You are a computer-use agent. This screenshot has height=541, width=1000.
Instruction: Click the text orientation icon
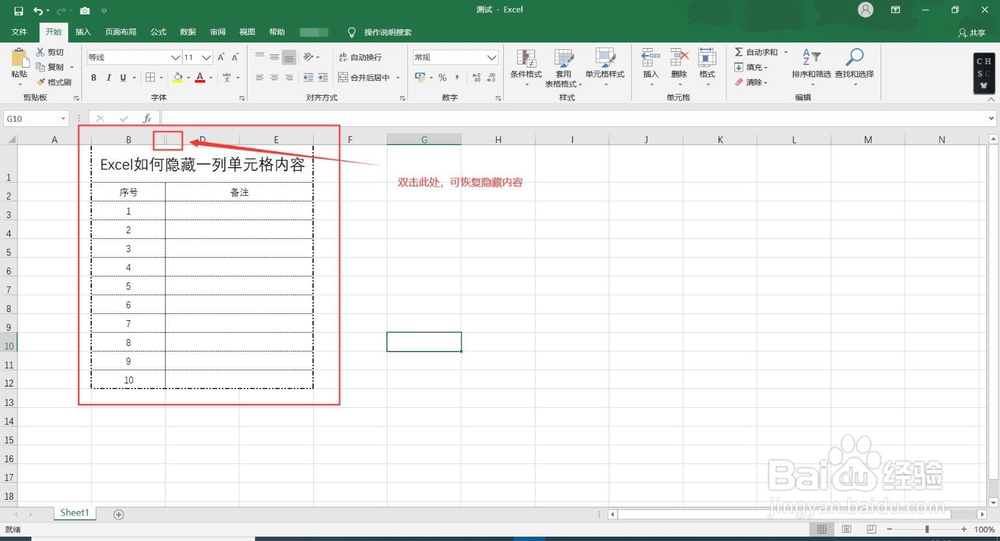(309, 57)
